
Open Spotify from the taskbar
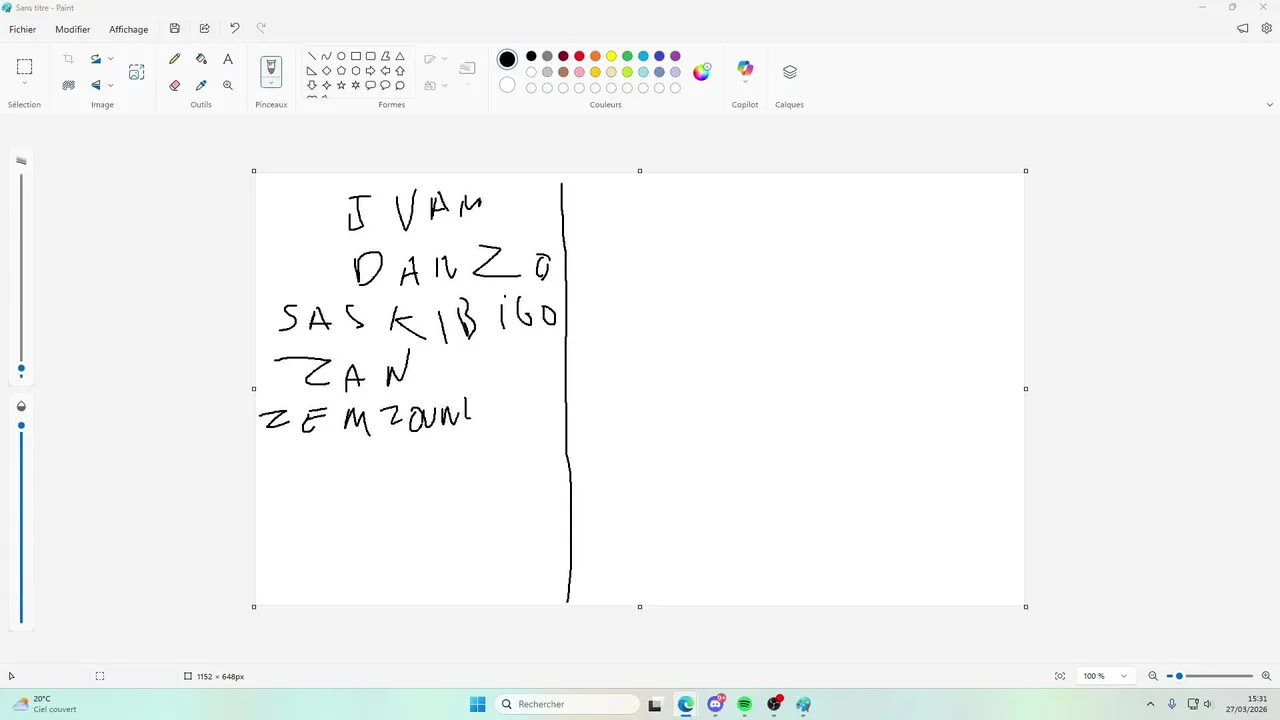click(744, 704)
